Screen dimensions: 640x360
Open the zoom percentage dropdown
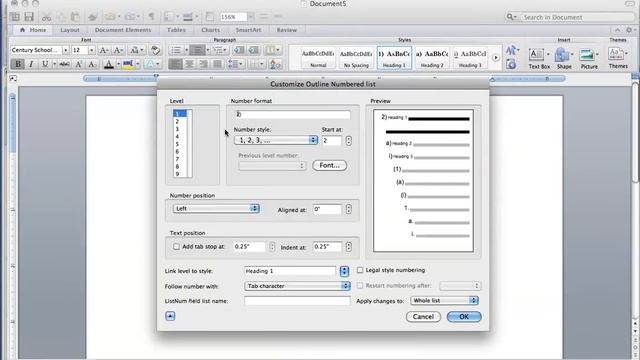(x=251, y=17)
